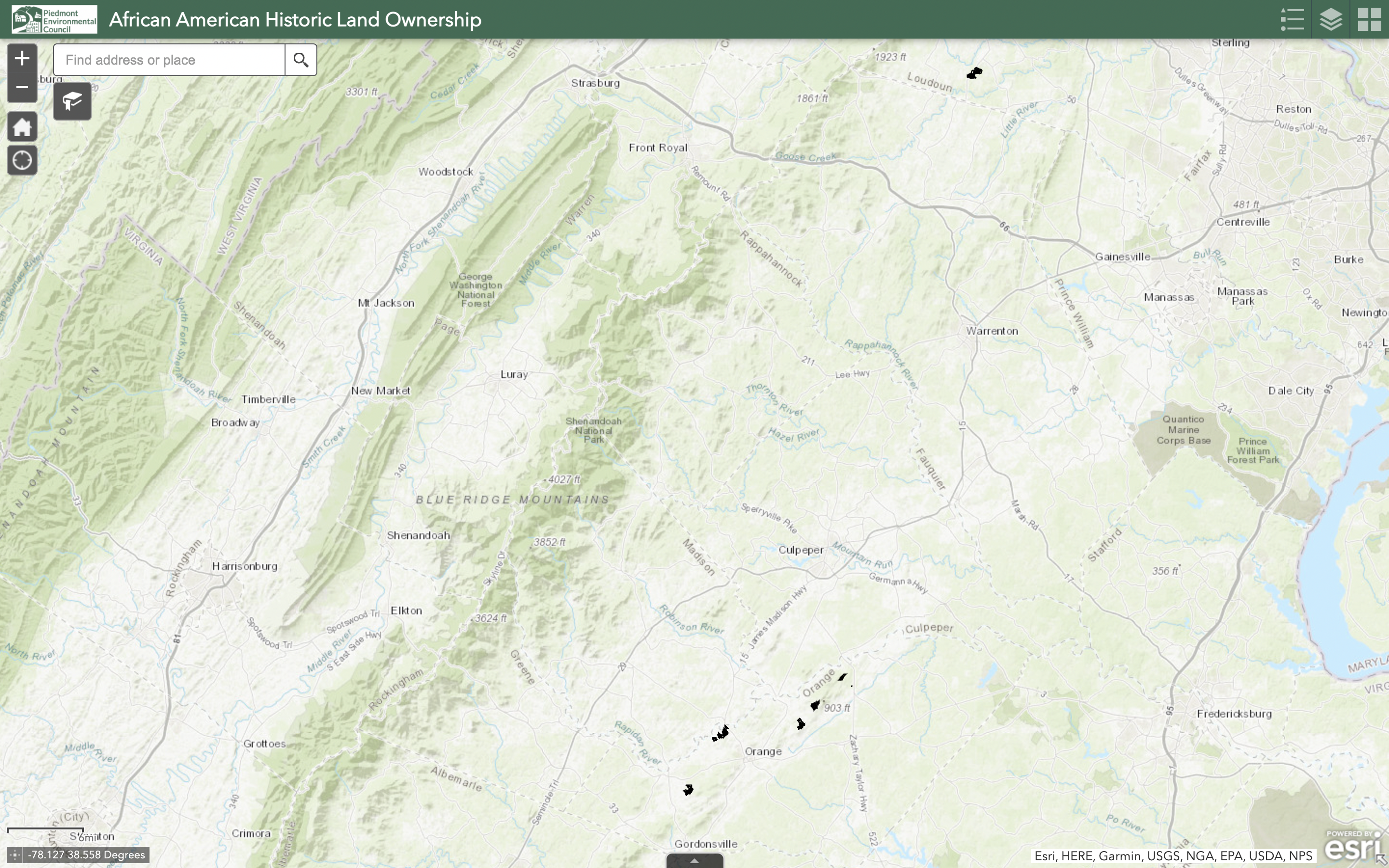
Task: Zoom in with the plus button
Action: (x=22, y=58)
